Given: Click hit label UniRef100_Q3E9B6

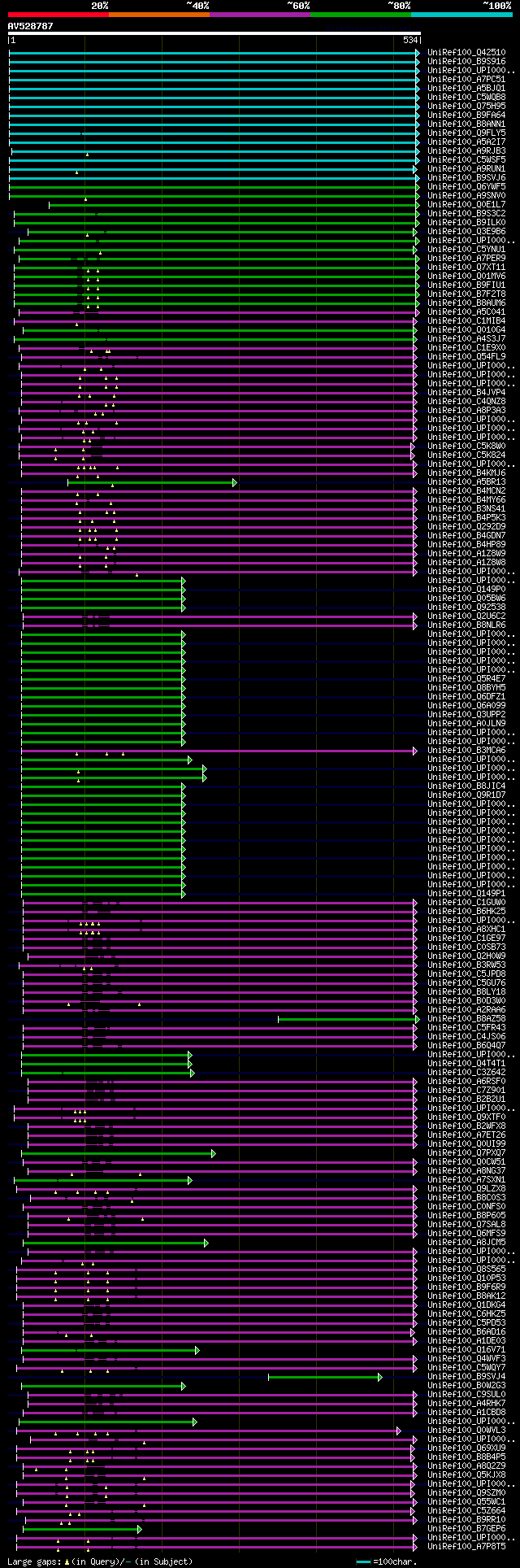Looking at the screenshot, I should [x=468, y=232].
